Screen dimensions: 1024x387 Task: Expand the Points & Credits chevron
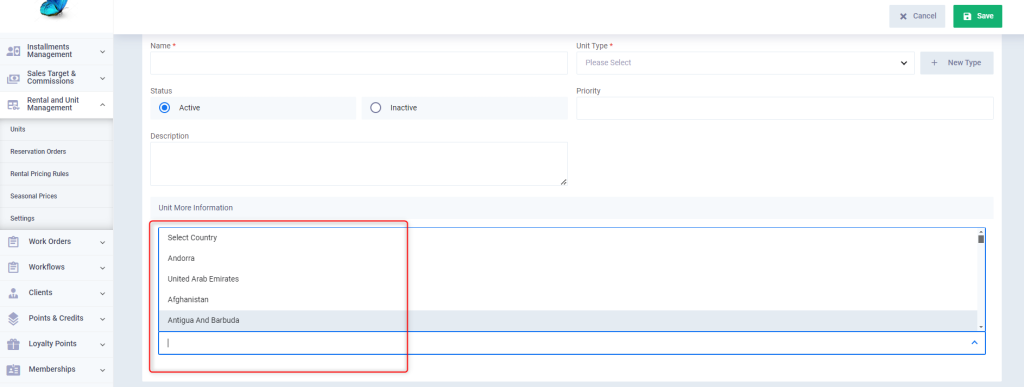click(103, 318)
